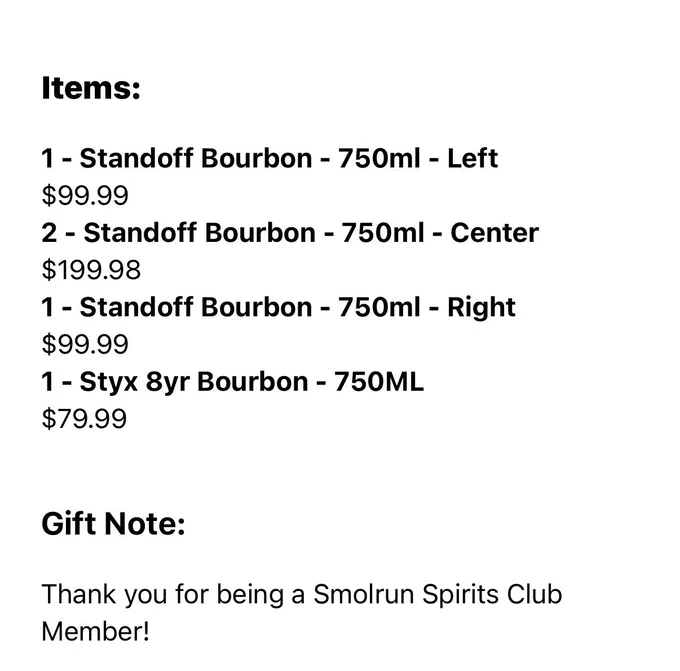Image resolution: width=680 pixels, height=671 pixels.
Task: Click 750ML in the Styx item
Action: (x=379, y=382)
